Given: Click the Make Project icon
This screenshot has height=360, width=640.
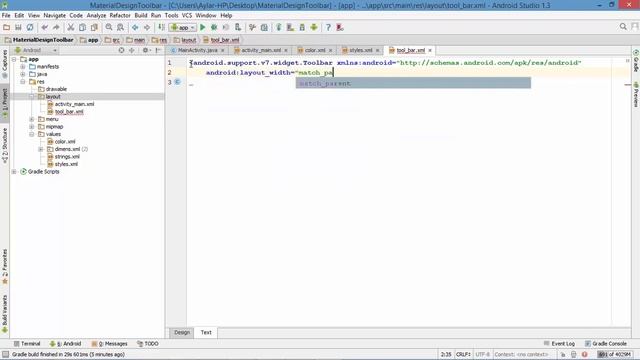Looking at the screenshot, I should (x=161, y=27).
